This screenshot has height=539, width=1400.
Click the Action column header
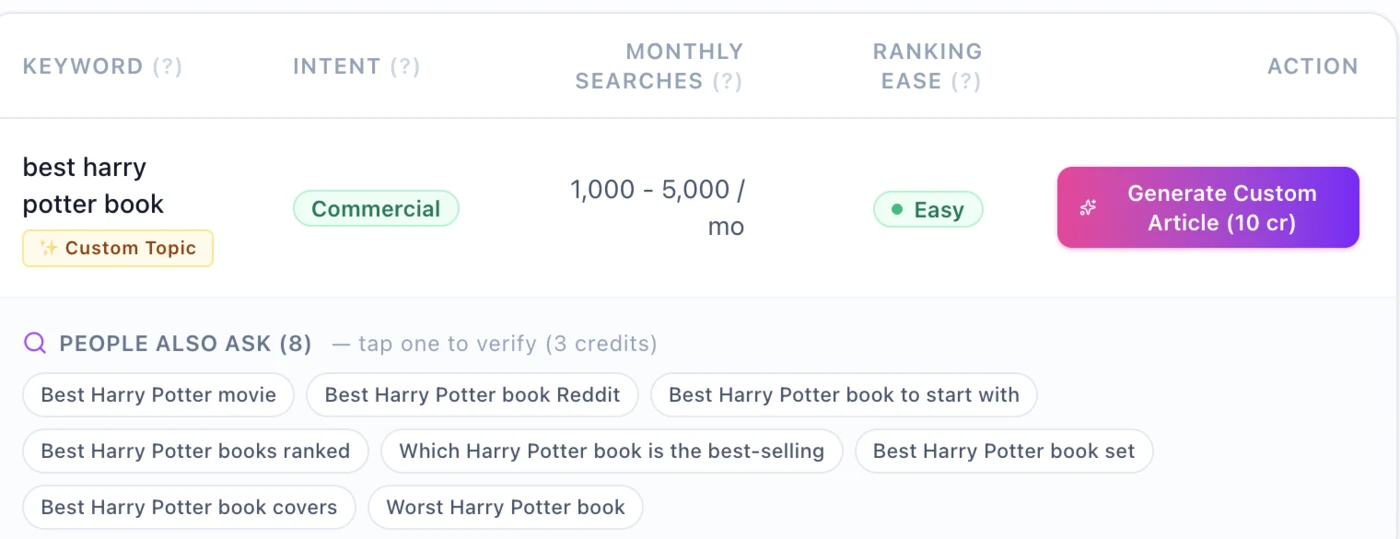[1313, 67]
